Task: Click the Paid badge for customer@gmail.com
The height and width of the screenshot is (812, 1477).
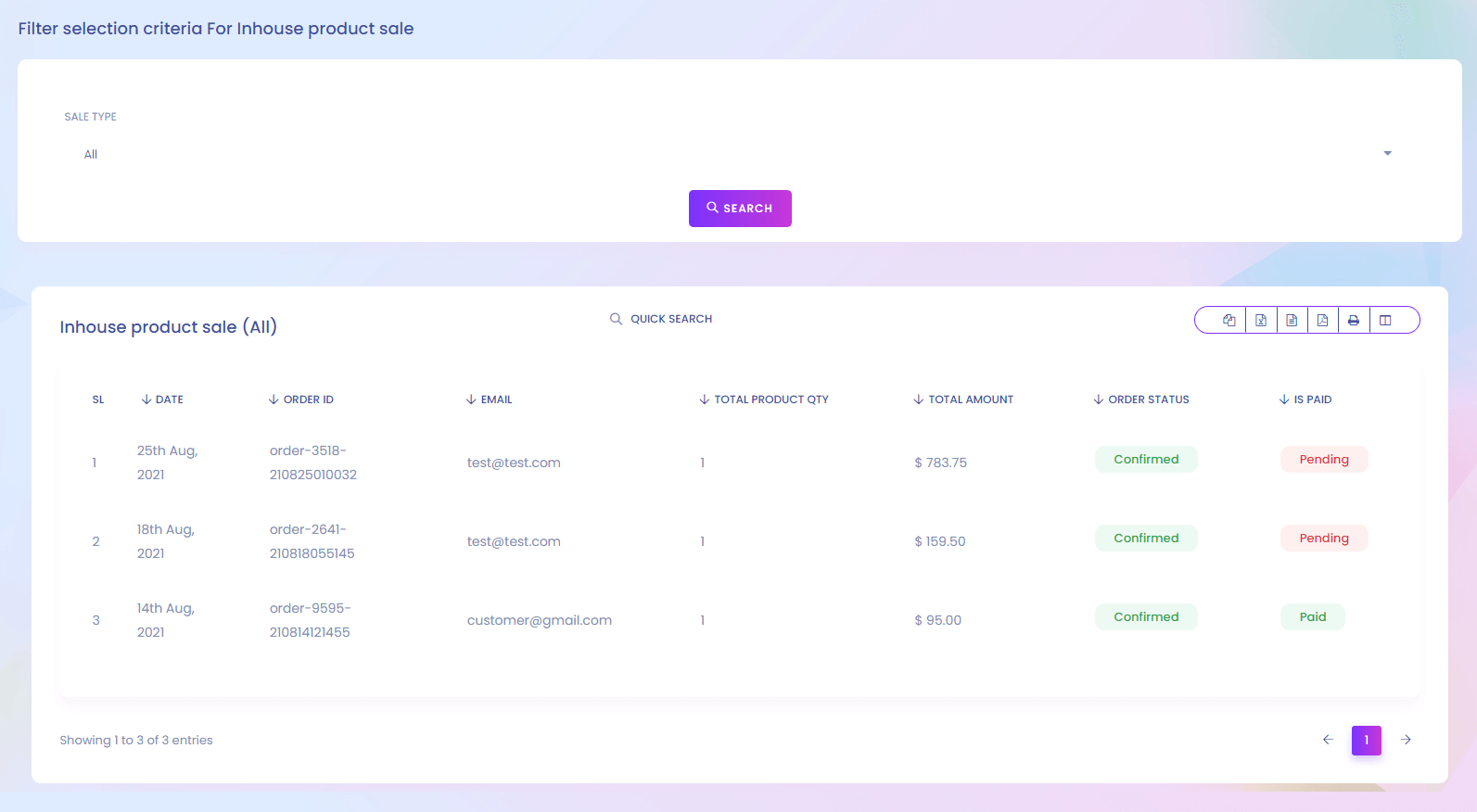Action: click(x=1312, y=617)
